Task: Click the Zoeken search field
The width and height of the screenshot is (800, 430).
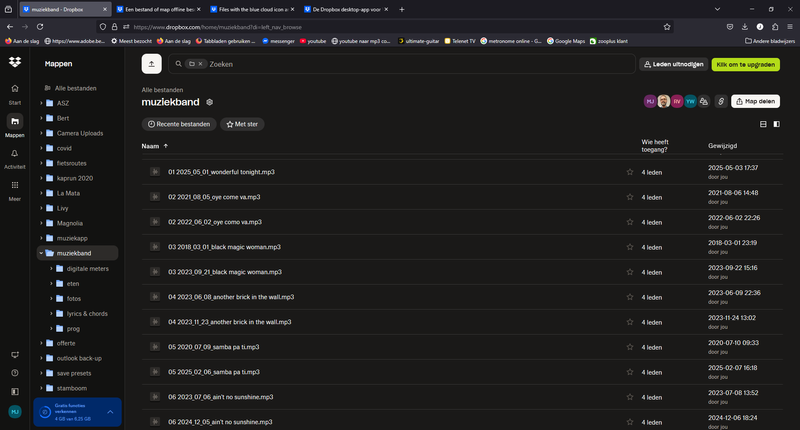Action: [400, 63]
